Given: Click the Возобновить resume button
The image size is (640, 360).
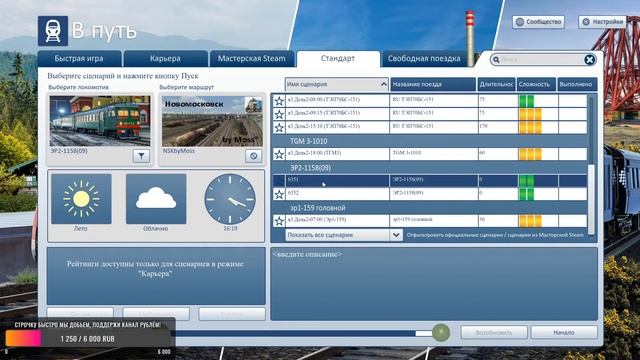Looking at the screenshot, I should click(494, 333).
